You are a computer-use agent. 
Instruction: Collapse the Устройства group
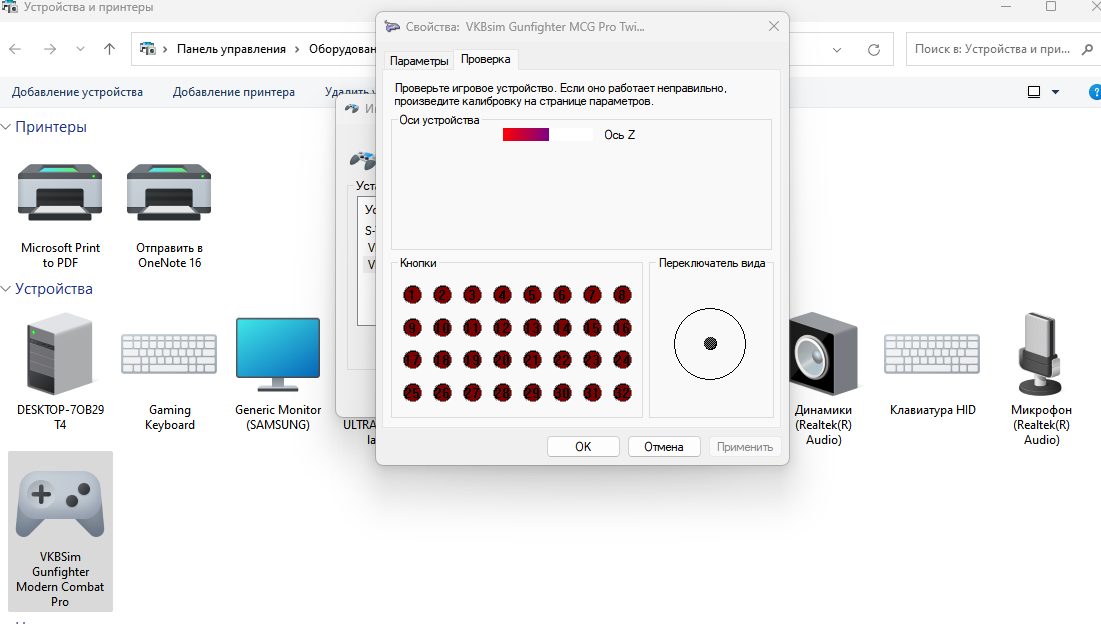pyautogui.click(x=7, y=289)
